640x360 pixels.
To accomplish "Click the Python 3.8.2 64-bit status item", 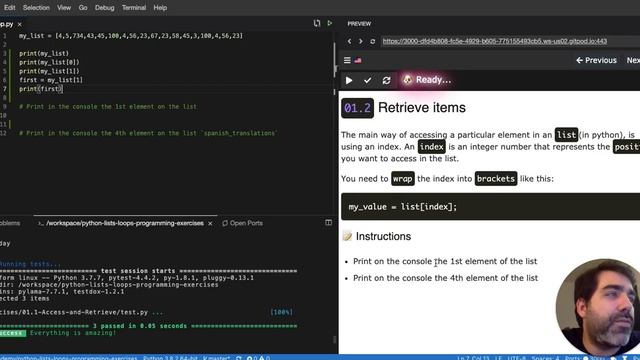I will pos(170,358).
